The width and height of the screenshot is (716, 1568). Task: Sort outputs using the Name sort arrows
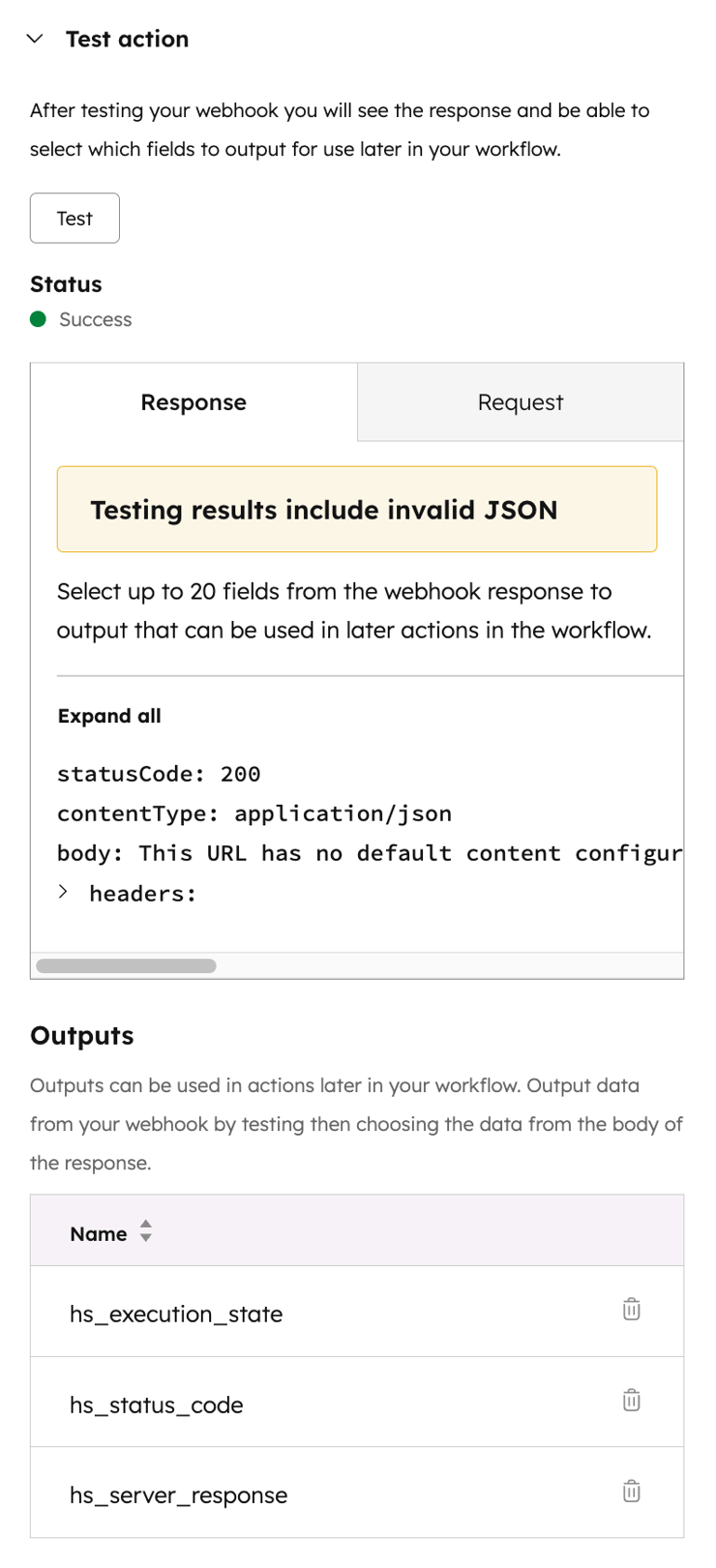click(x=145, y=1232)
